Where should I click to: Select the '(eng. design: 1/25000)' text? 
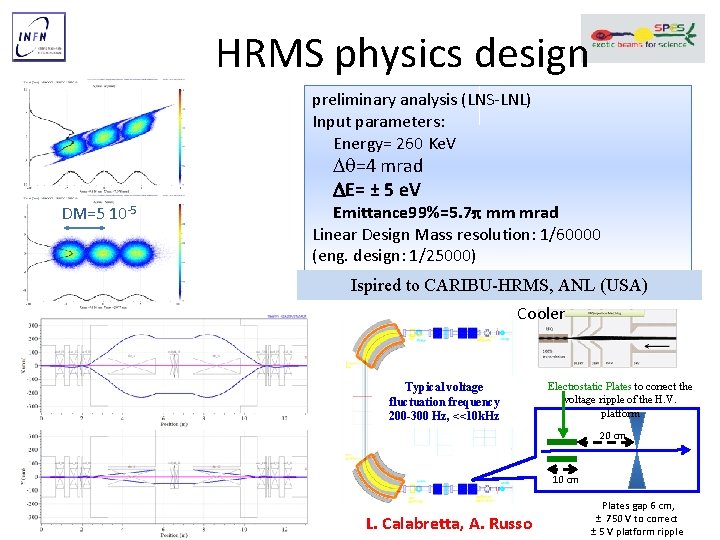[394, 255]
